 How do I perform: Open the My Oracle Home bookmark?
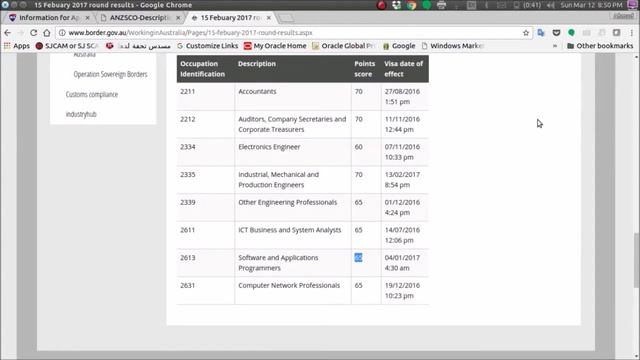[275, 46]
